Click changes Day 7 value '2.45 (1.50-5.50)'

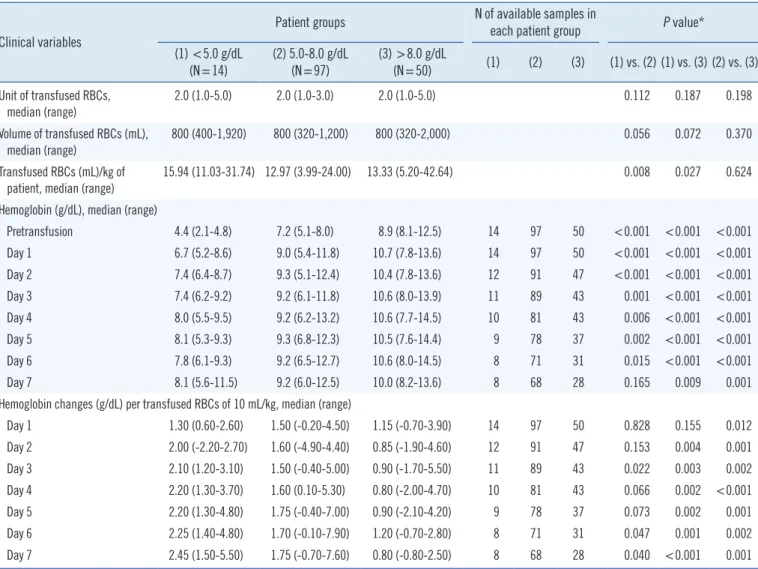click(205, 555)
